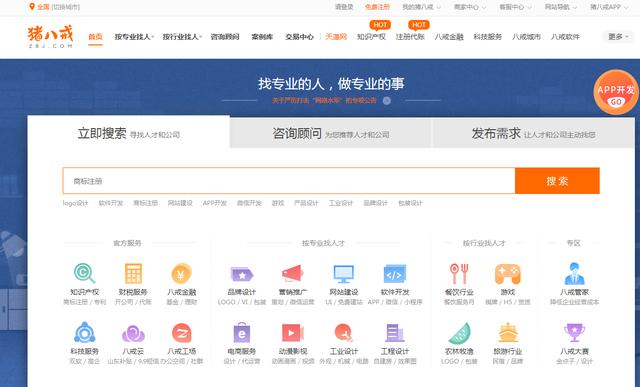This screenshot has width=640, height=387.
Task: Open the 财税服务 calculator icon
Action: (133, 274)
